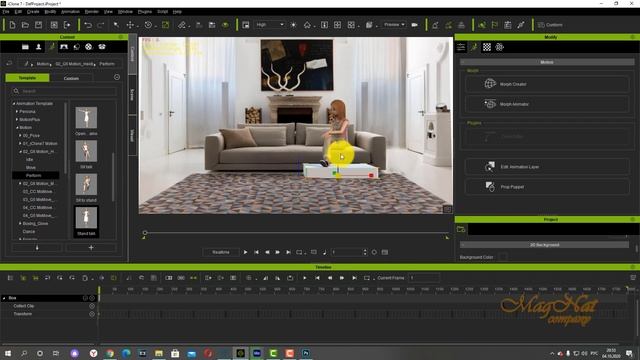
Task: Click the apply down-arrow button under content
Action: 37,247
